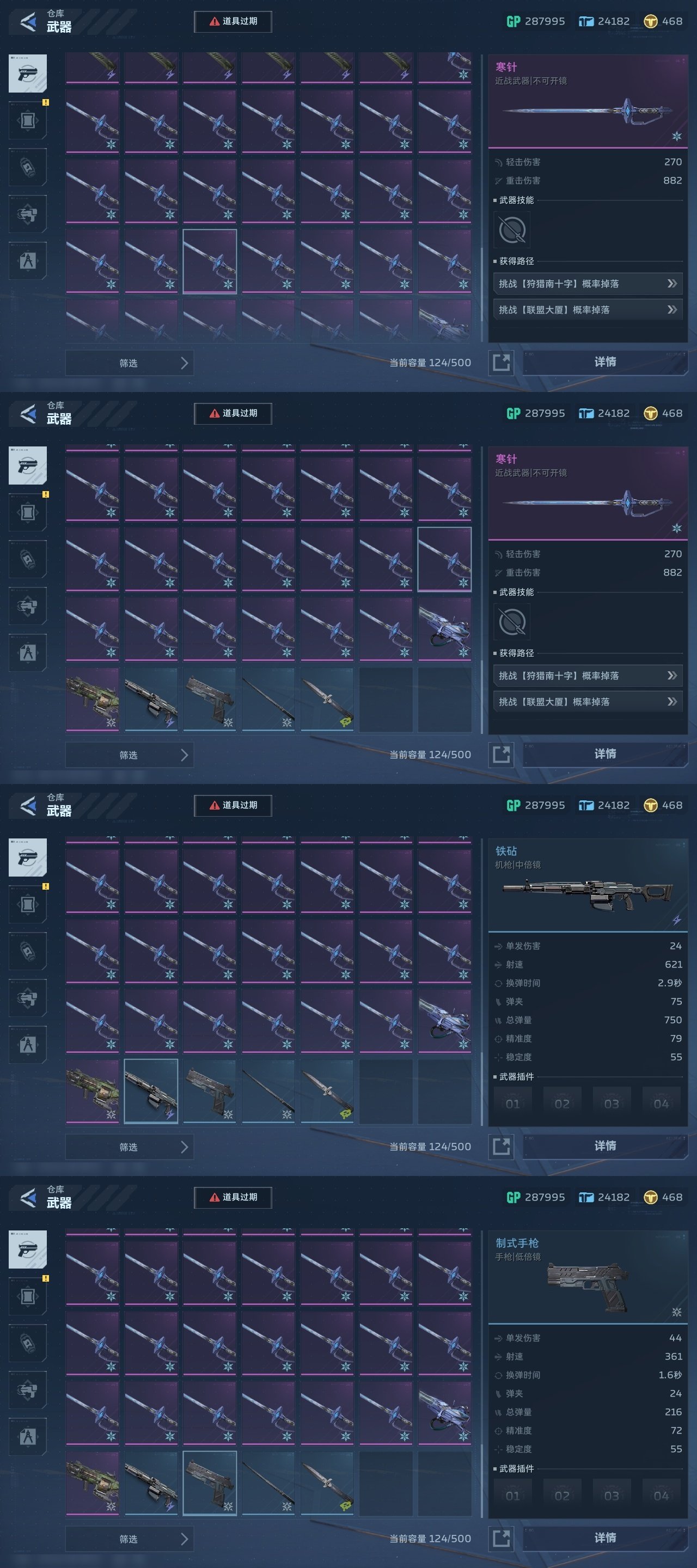The image size is (697, 1568).
Task: Open plugin slot 01 under 铁砧 武器插件
Action: [x=512, y=1103]
